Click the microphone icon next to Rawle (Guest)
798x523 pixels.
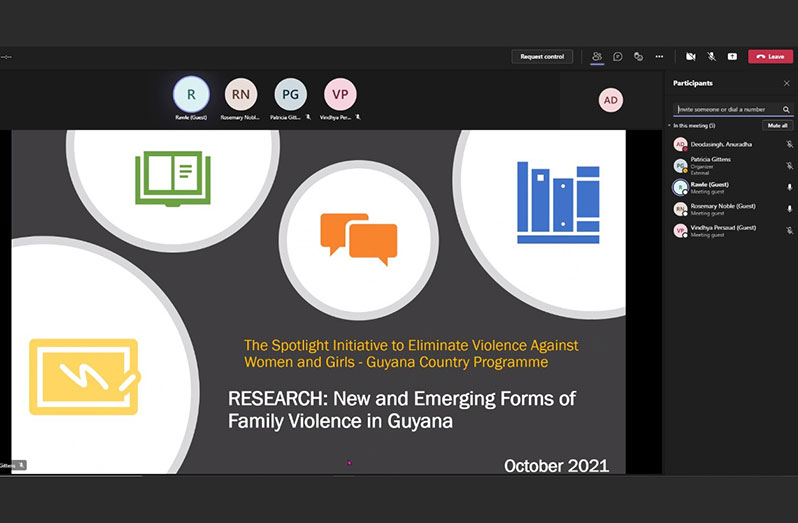789,187
